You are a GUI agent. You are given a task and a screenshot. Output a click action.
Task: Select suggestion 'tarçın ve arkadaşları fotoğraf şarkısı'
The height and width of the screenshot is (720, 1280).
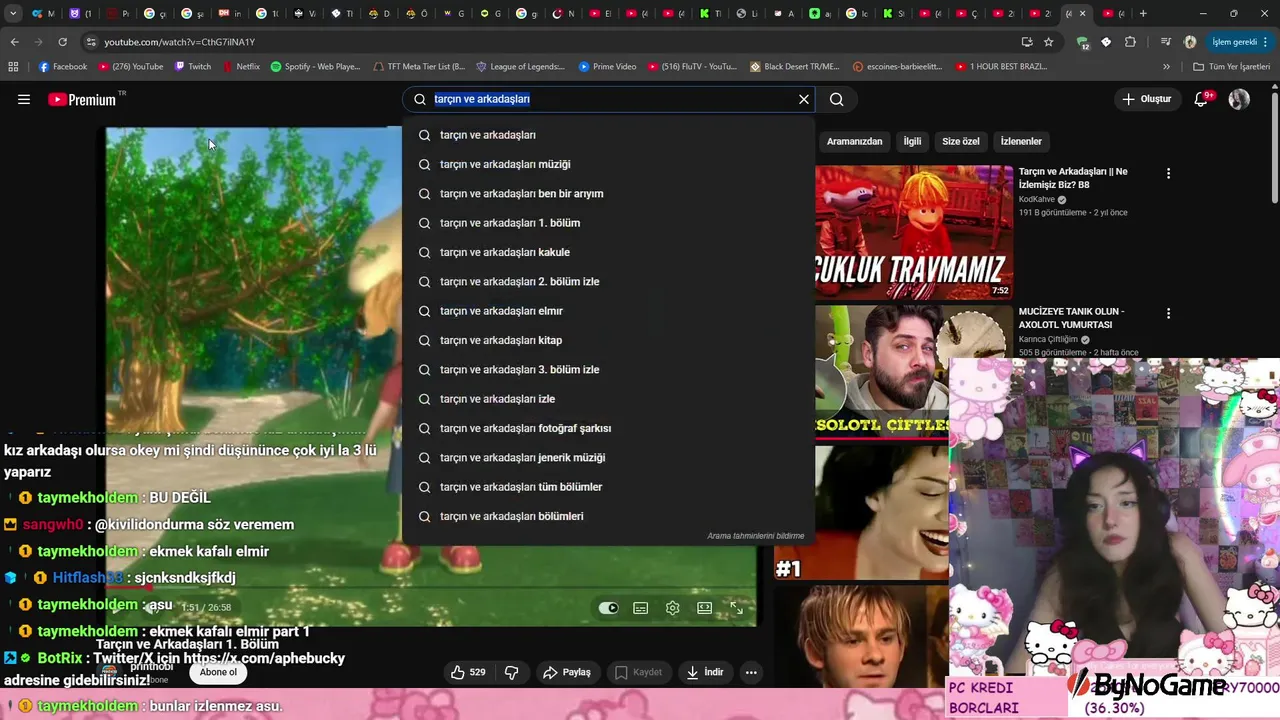pyautogui.click(x=608, y=428)
